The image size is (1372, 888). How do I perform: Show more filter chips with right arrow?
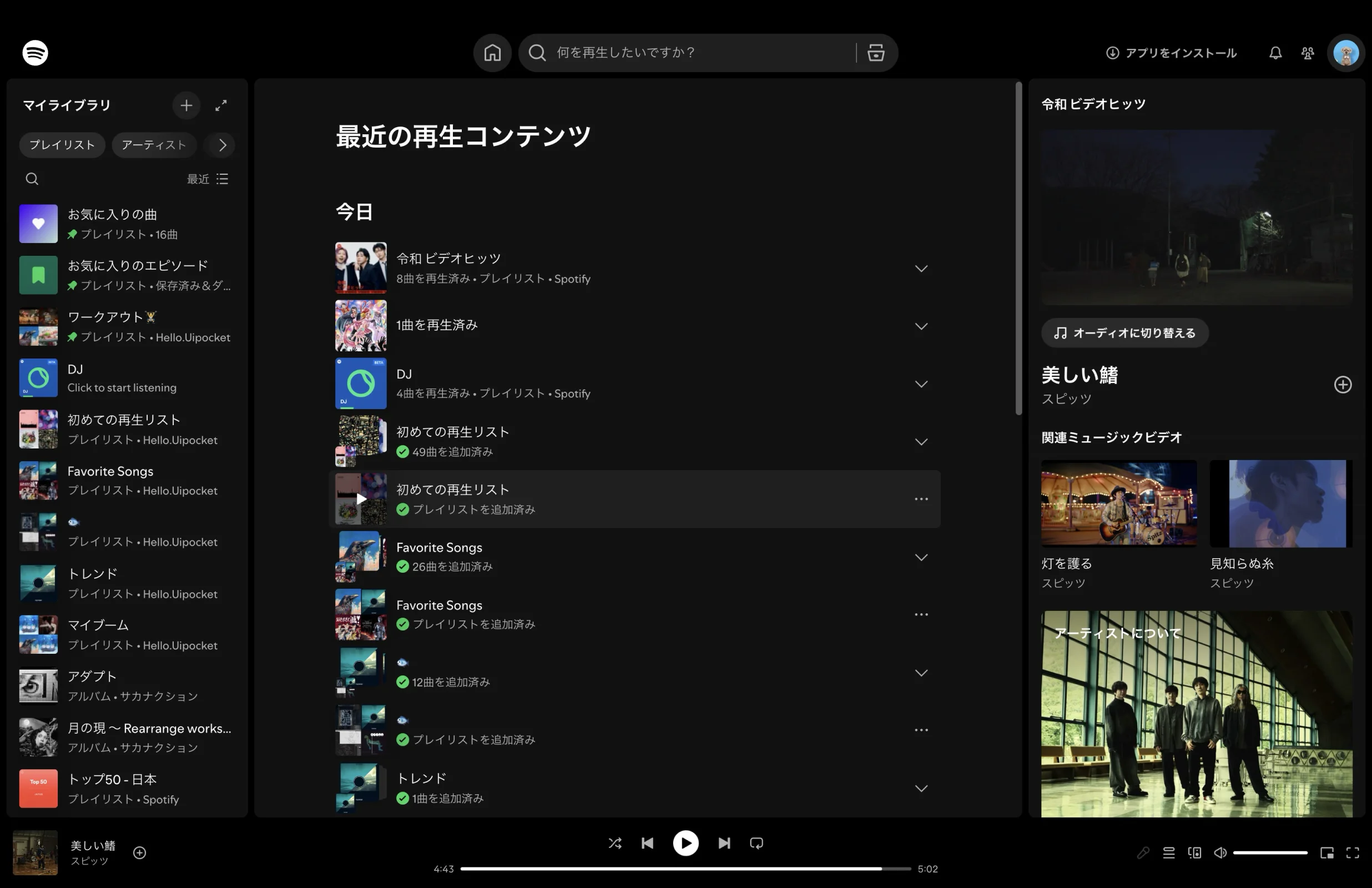coord(223,145)
